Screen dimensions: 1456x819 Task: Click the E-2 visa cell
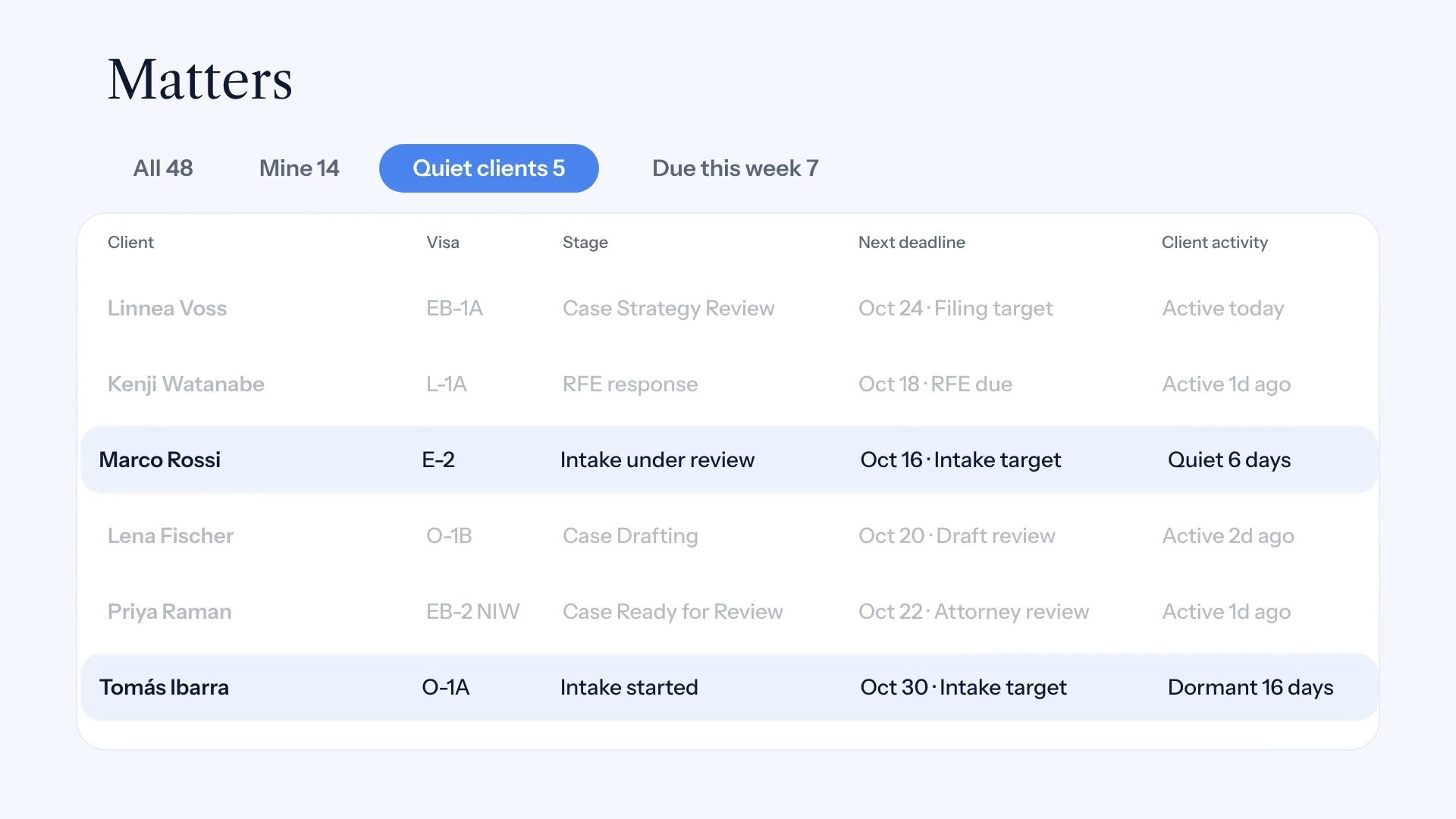coord(438,460)
